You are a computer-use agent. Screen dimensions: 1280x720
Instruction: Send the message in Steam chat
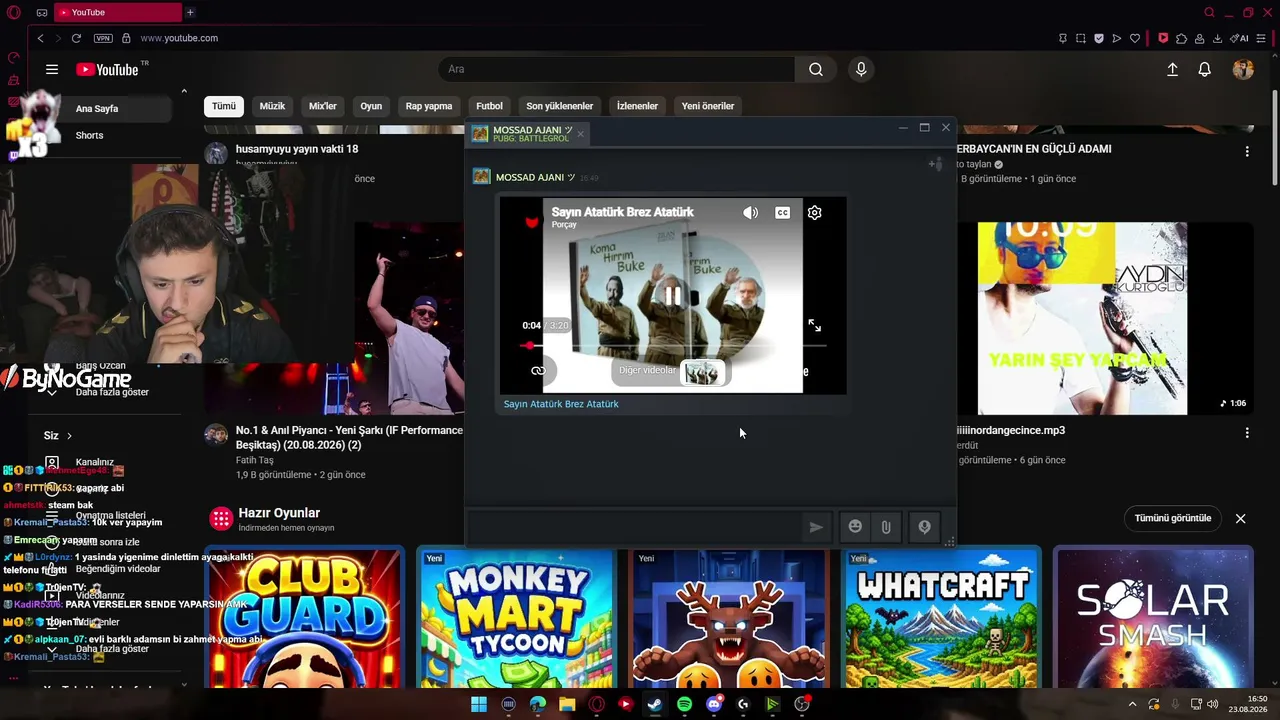point(816,527)
